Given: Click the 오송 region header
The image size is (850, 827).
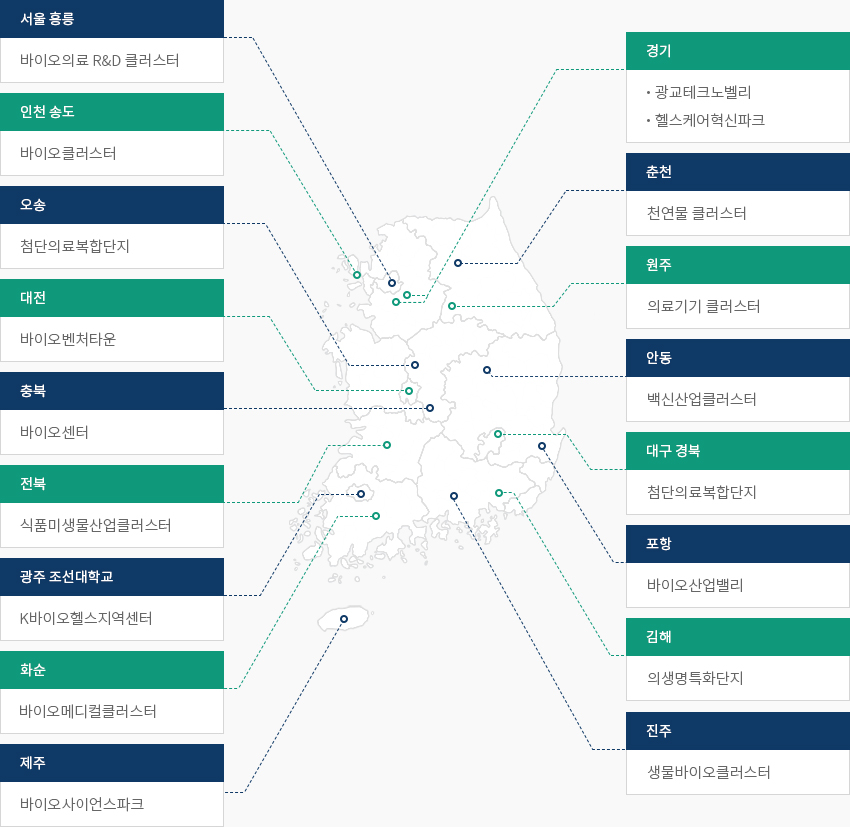Looking at the screenshot, I should tap(112, 205).
